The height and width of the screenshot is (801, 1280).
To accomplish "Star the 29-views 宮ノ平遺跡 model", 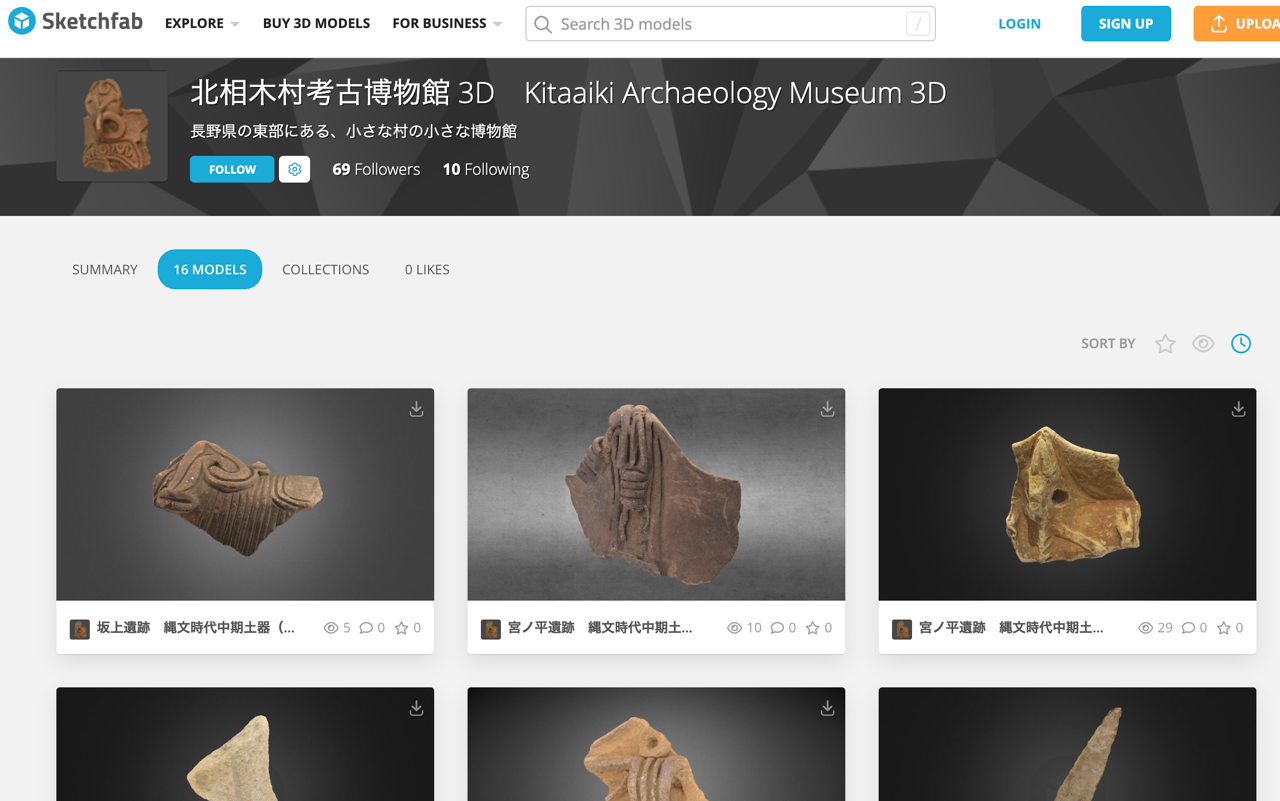I will click(1223, 628).
